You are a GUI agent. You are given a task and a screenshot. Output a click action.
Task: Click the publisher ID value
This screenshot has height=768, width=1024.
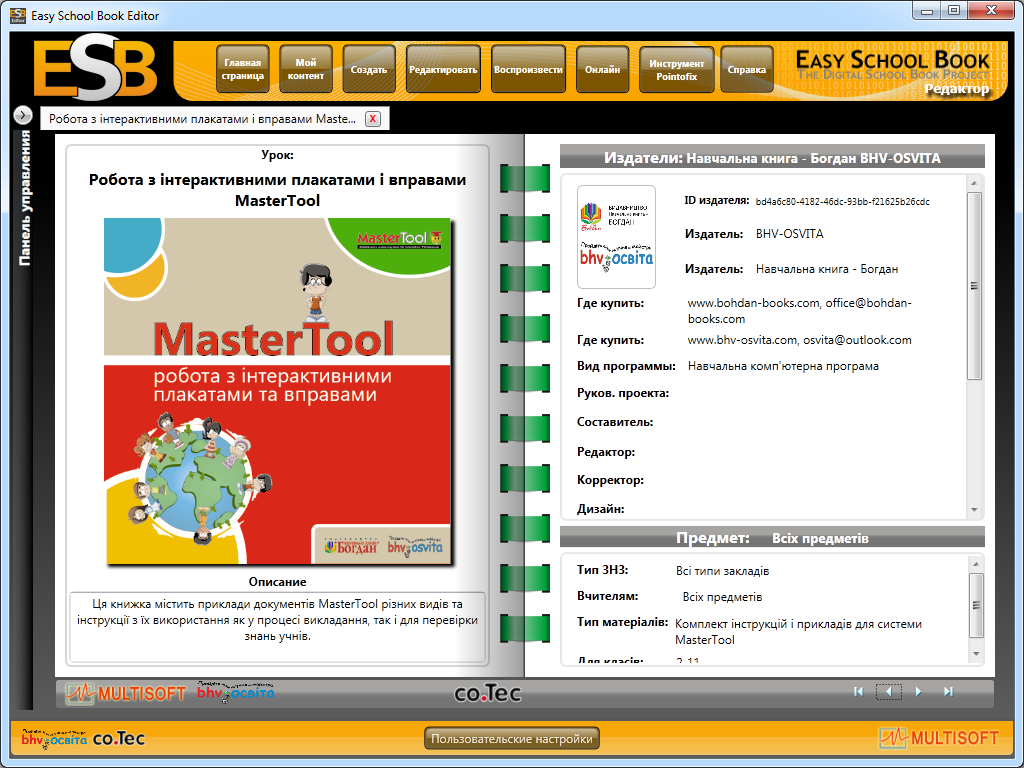842,201
